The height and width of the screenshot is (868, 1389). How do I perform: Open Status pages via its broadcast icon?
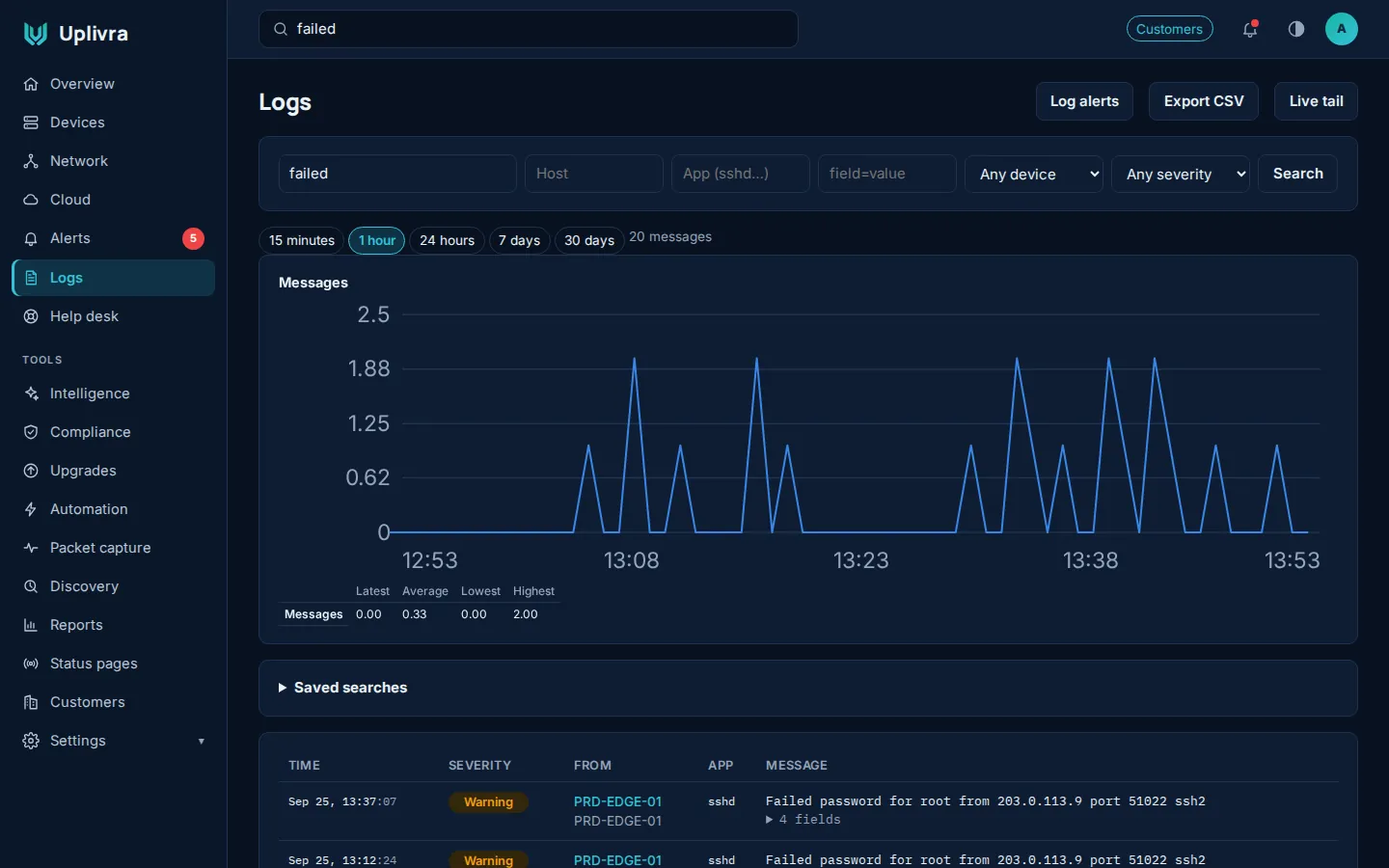click(x=31, y=664)
